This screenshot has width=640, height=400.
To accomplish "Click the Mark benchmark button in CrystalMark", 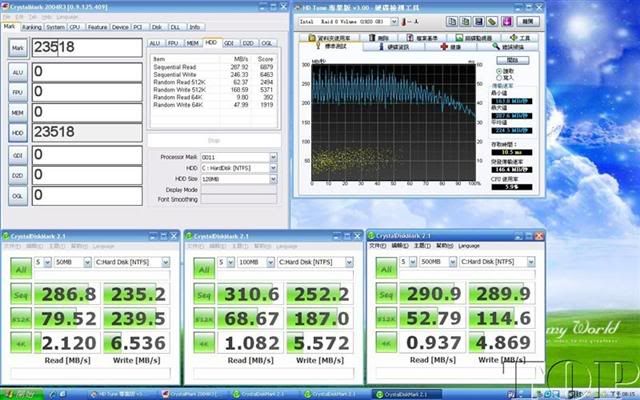I will pyautogui.click(x=18, y=48).
